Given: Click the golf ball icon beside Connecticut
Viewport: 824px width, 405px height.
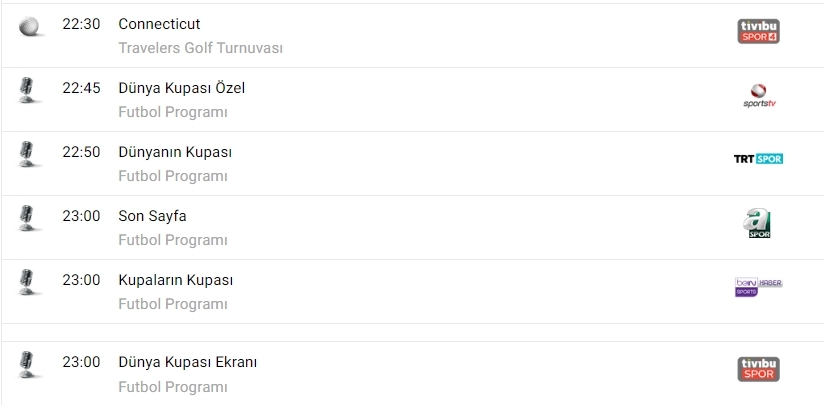Looking at the screenshot, I should 29,27.
